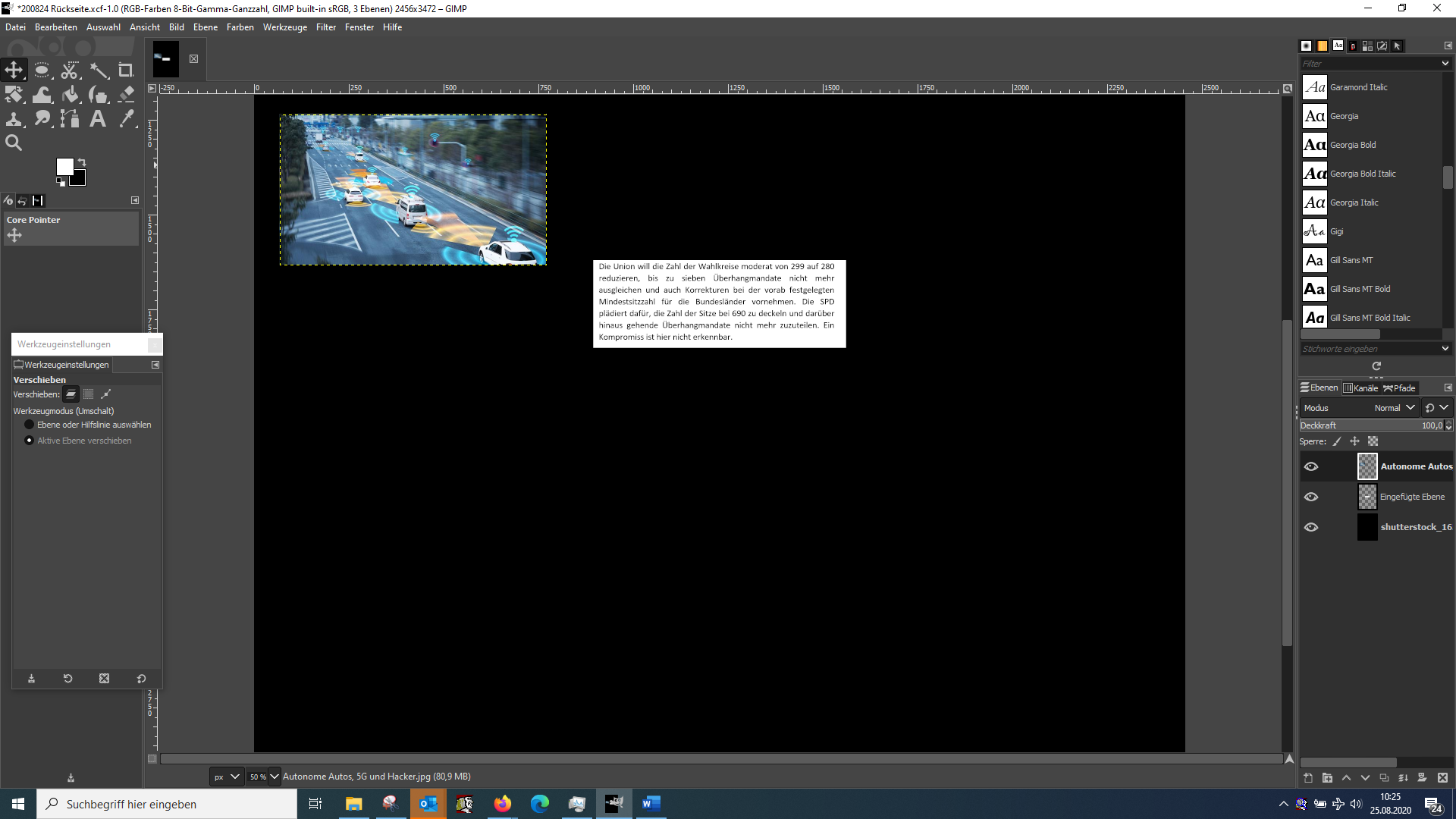Open the layer Modus Normal dropdown
Screen dimensions: 1456x819
click(1394, 408)
